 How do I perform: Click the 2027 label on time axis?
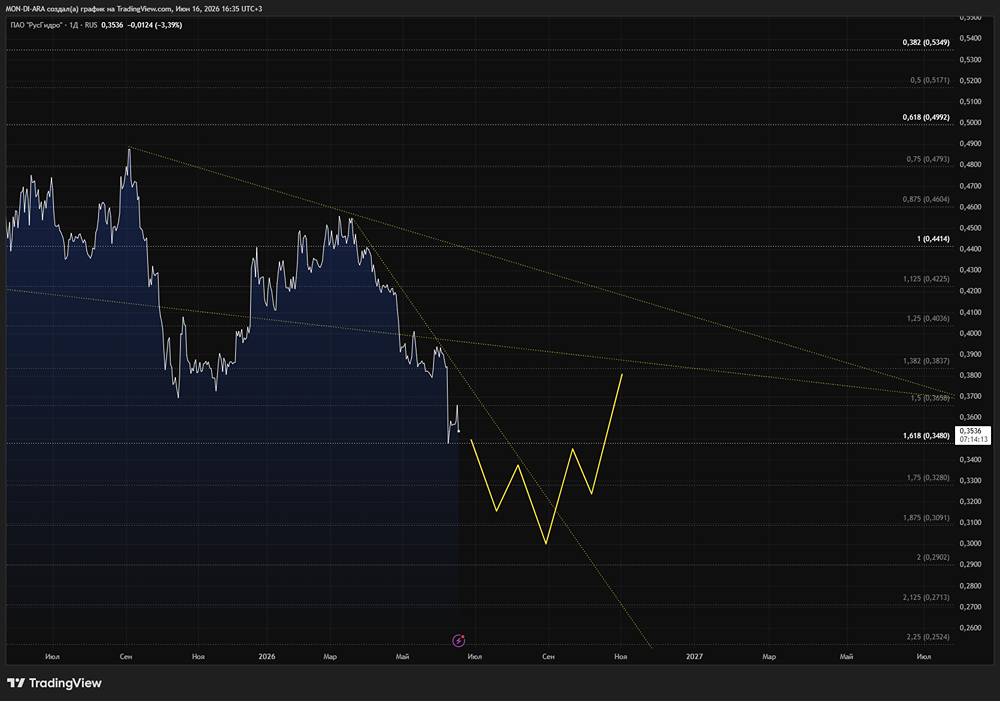click(694, 656)
